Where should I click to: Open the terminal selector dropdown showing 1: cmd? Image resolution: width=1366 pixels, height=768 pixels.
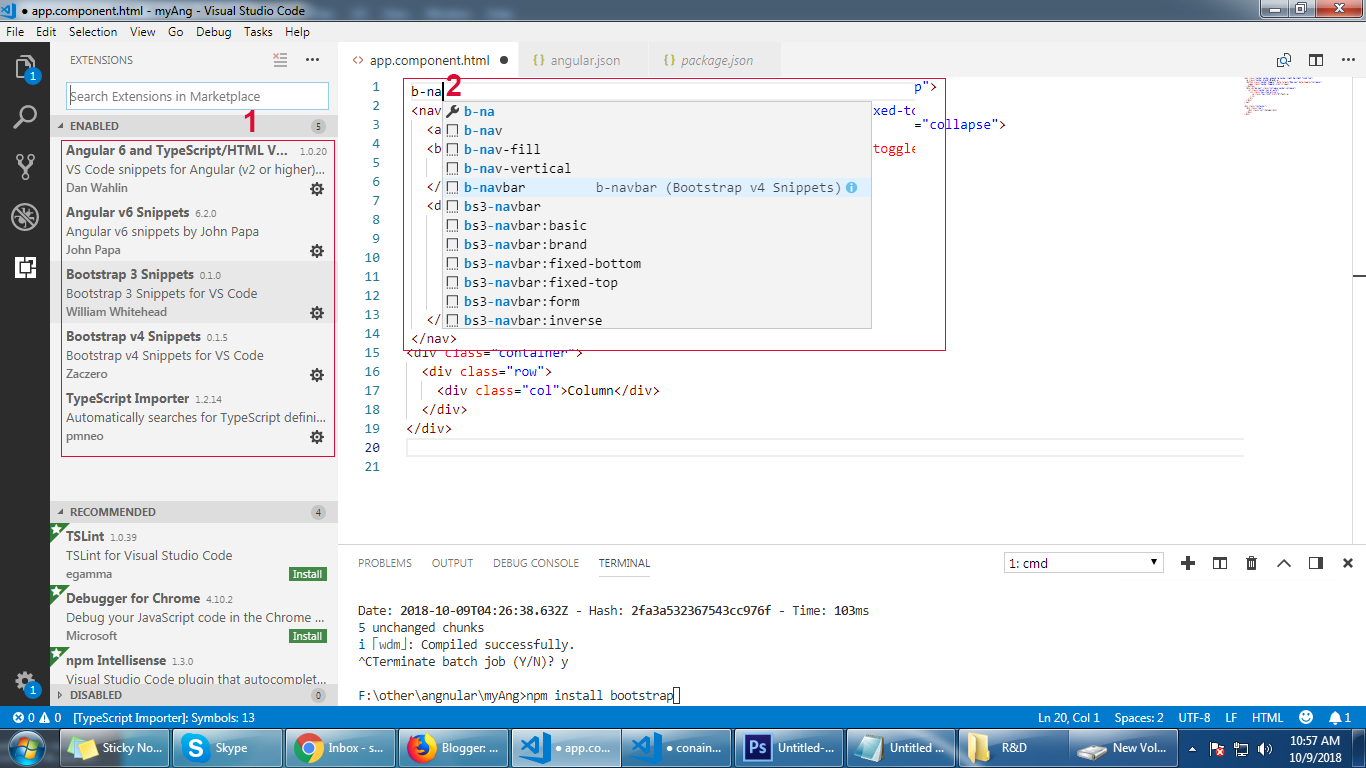pyautogui.click(x=1083, y=562)
